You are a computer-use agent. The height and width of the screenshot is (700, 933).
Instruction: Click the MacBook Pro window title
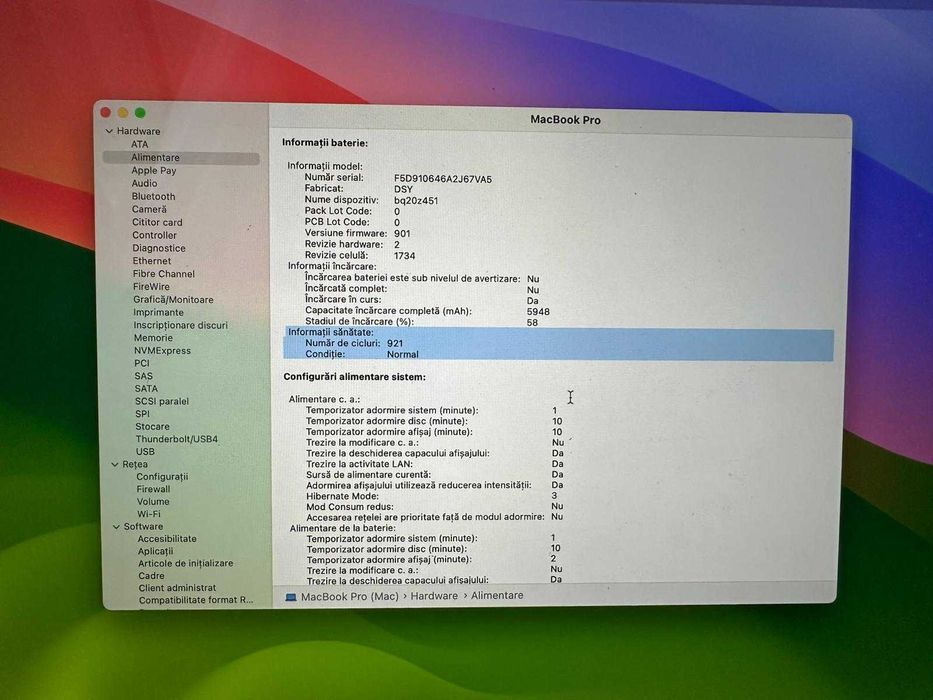pyautogui.click(x=565, y=120)
